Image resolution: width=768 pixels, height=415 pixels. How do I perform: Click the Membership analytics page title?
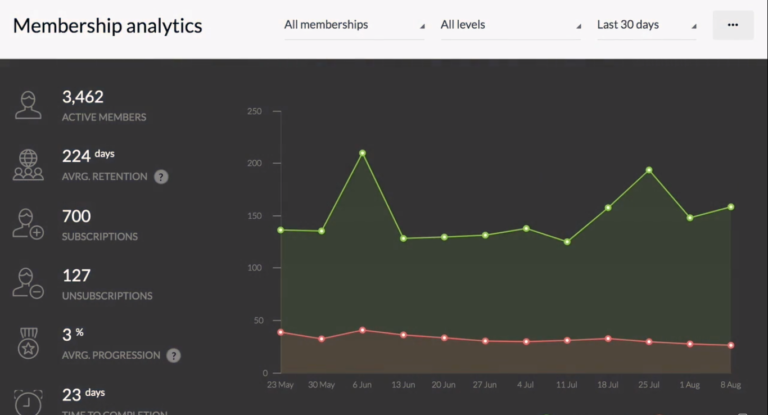coord(107,26)
